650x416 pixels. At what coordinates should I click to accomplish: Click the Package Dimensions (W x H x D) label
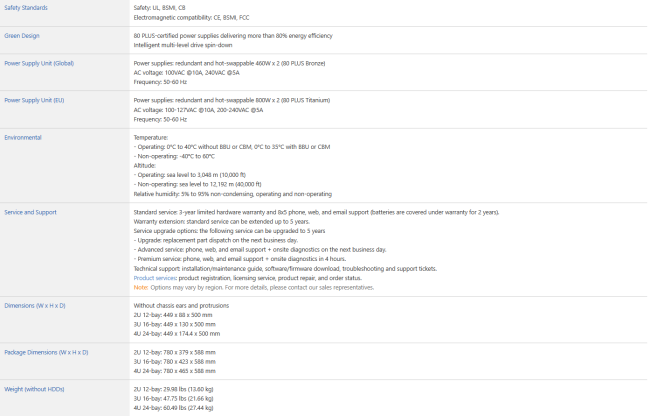(x=46, y=353)
